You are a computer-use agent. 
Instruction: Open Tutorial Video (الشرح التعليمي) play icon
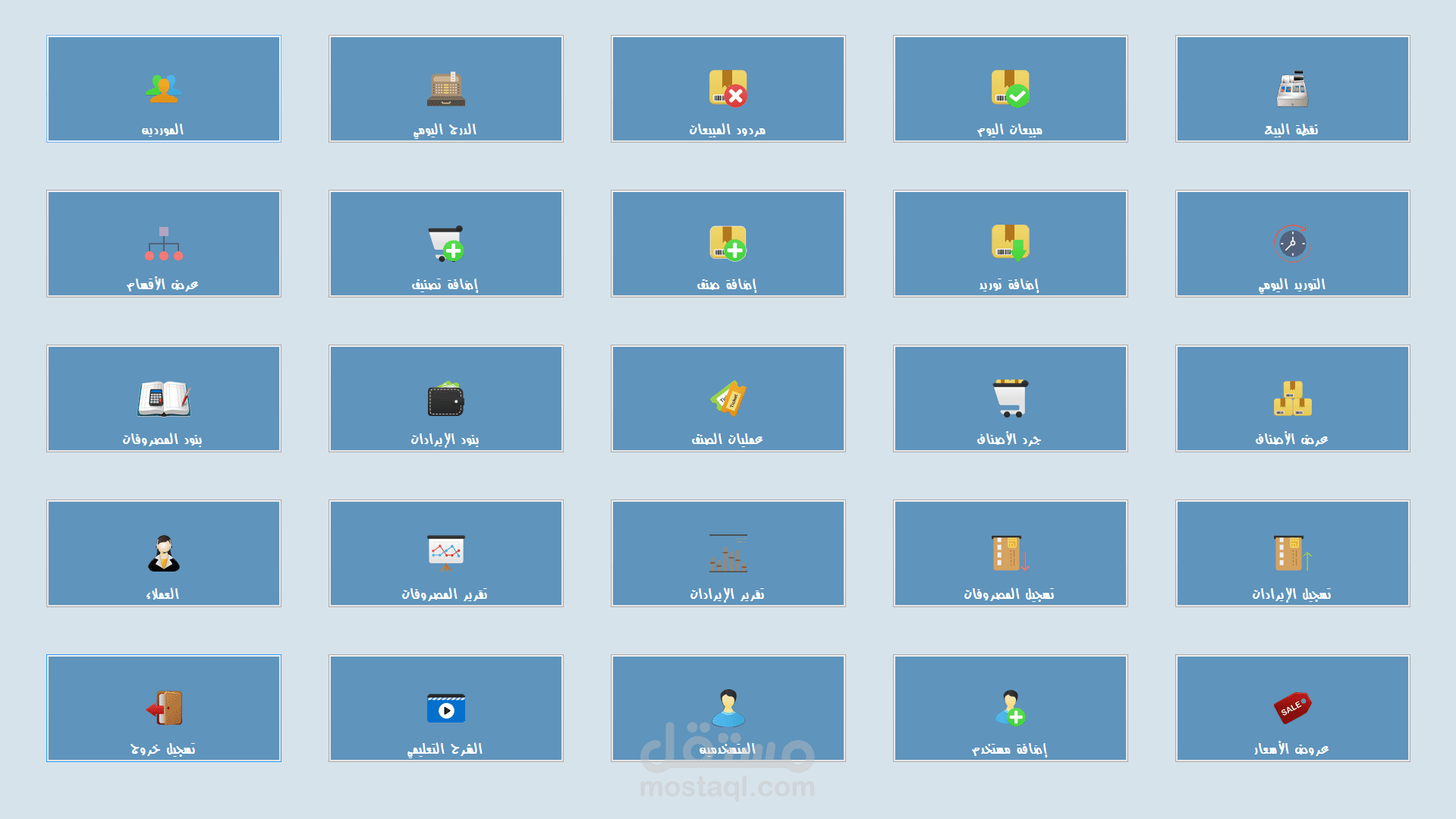point(446,708)
